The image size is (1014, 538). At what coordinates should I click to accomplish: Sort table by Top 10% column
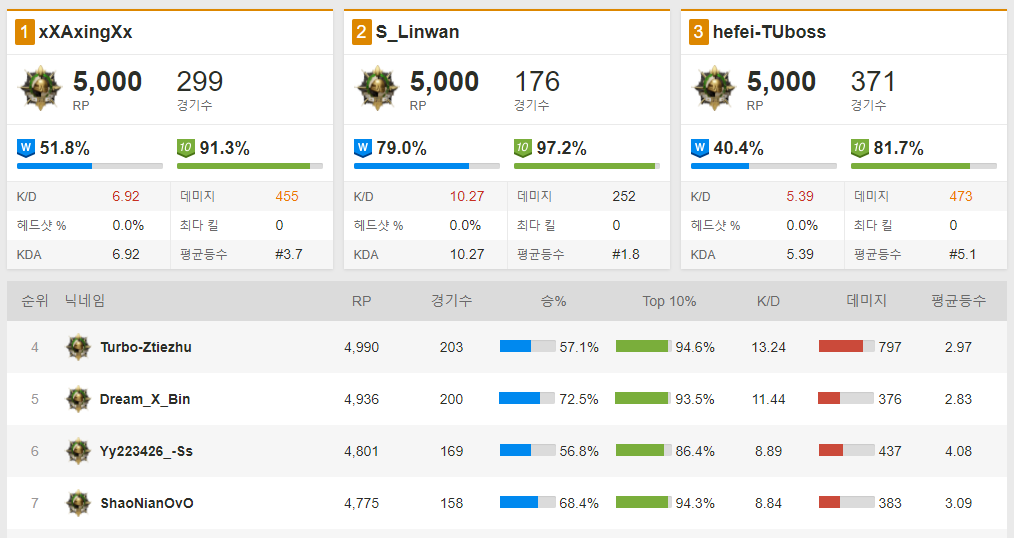pos(669,301)
